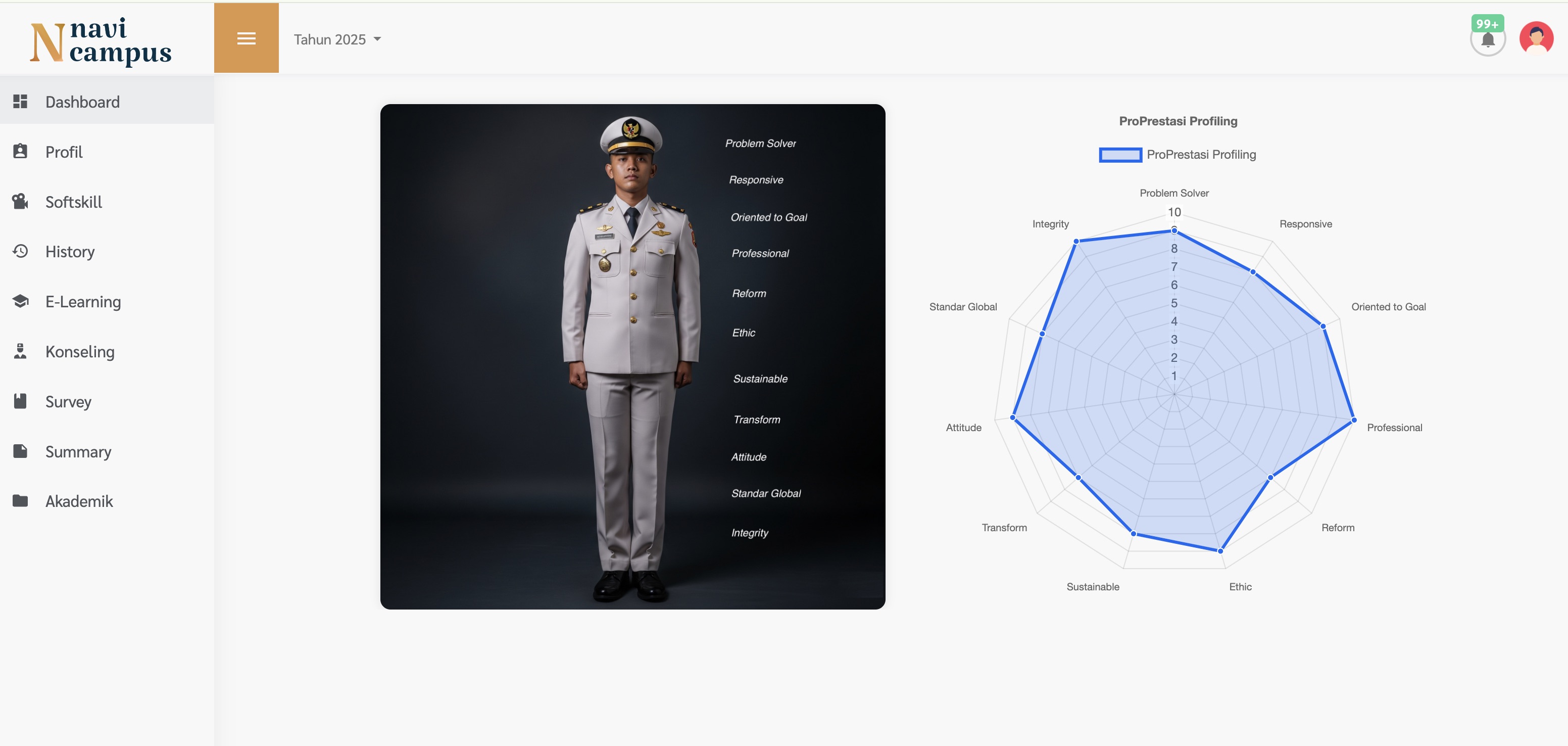Viewport: 1568px width, 746px height.
Task: Click the Integrity data point on radar
Action: tap(1076, 242)
